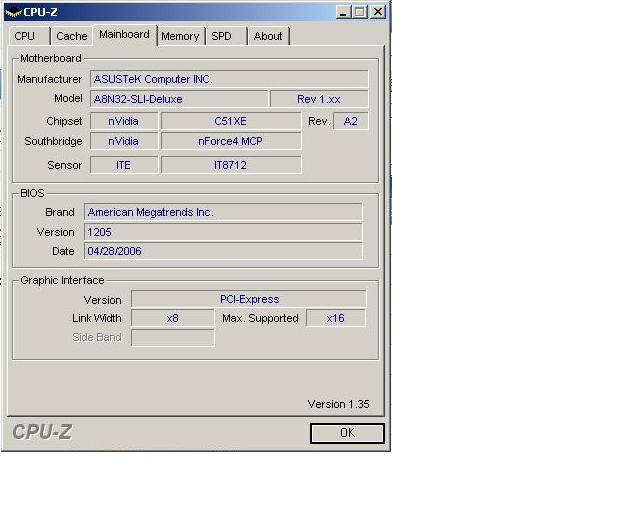Image resolution: width=640 pixels, height=512 pixels.
Task: Click the Chipset vendor field nVidia
Action: pos(124,121)
